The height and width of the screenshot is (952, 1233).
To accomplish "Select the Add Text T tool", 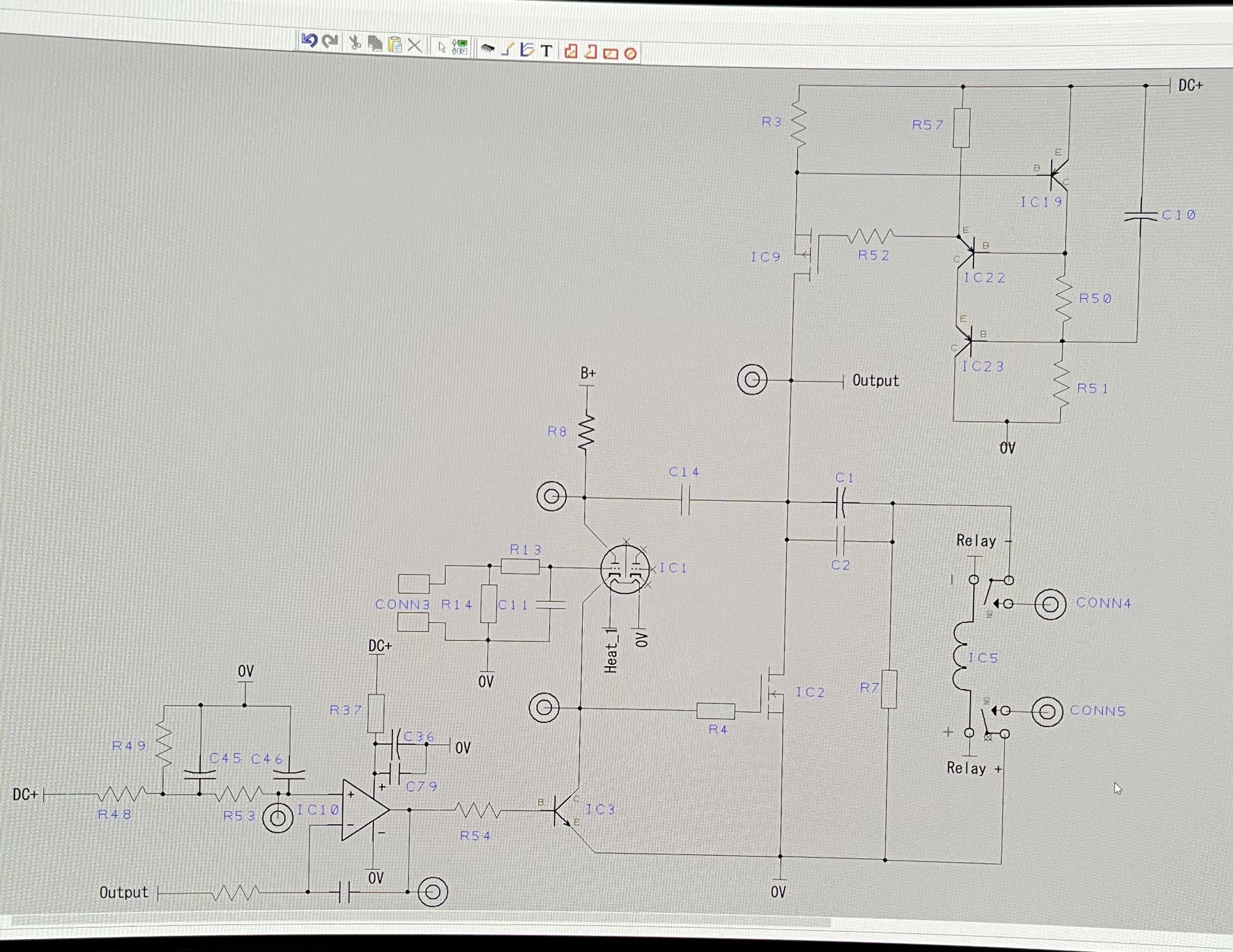I will click(x=546, y=51).
